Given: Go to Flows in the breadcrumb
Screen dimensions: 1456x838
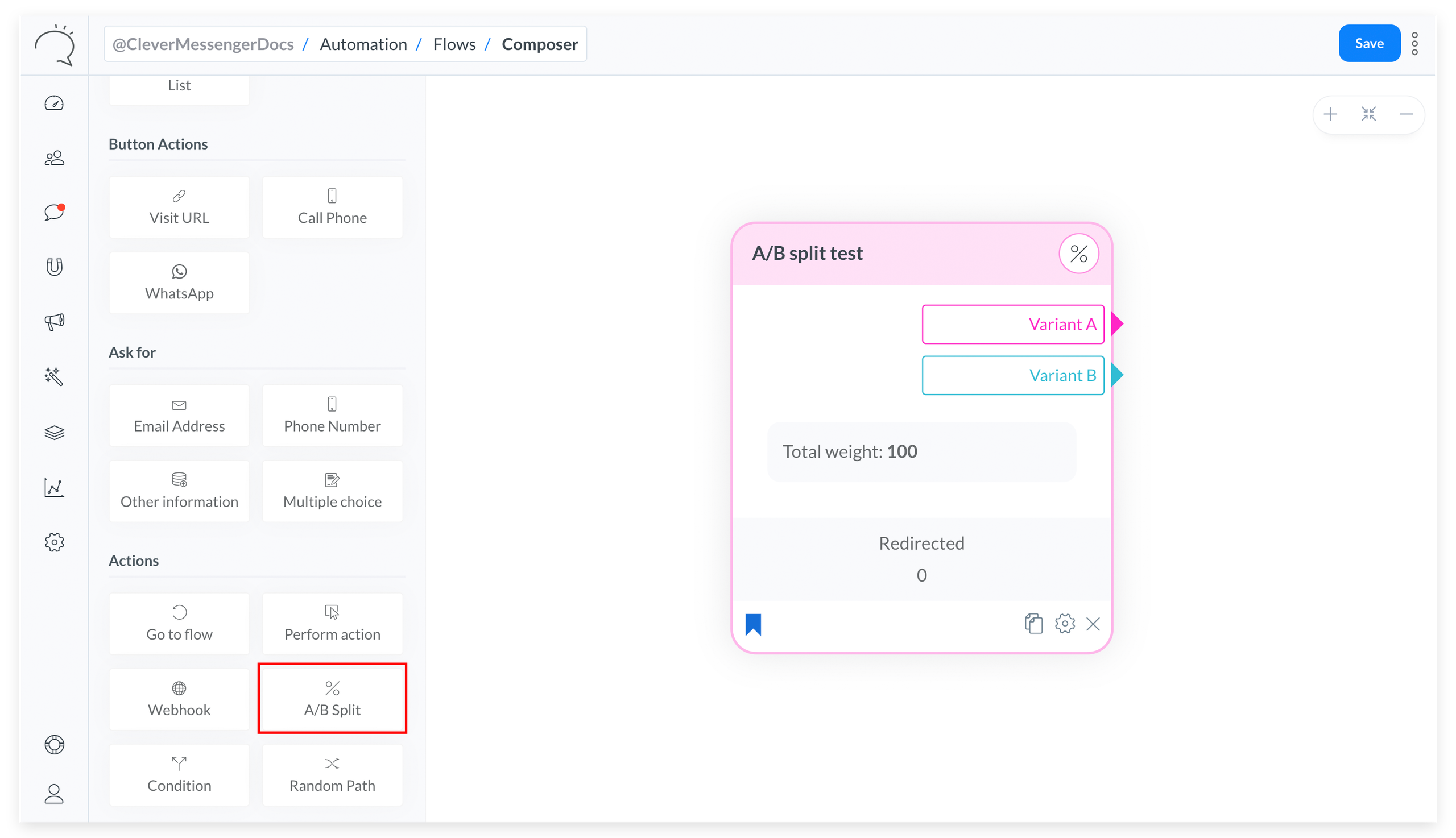Looking at the screenshot, I should tap(454, 44).
